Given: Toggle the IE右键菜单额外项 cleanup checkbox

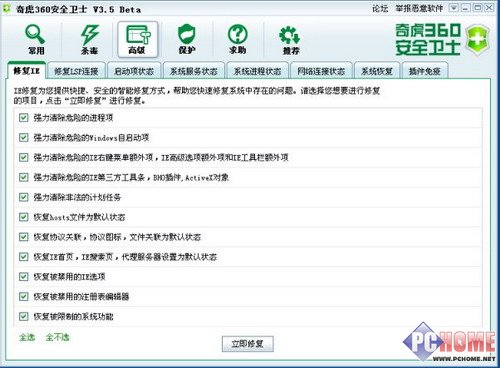Looking at the screenshot, I should (23, 157).
